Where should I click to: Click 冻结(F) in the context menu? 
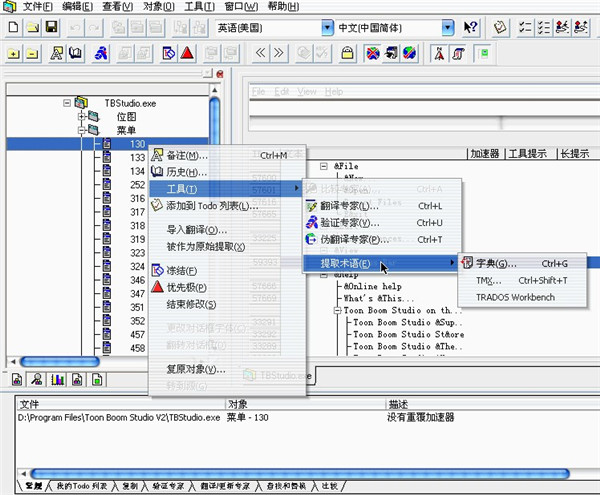coord(182,271)
